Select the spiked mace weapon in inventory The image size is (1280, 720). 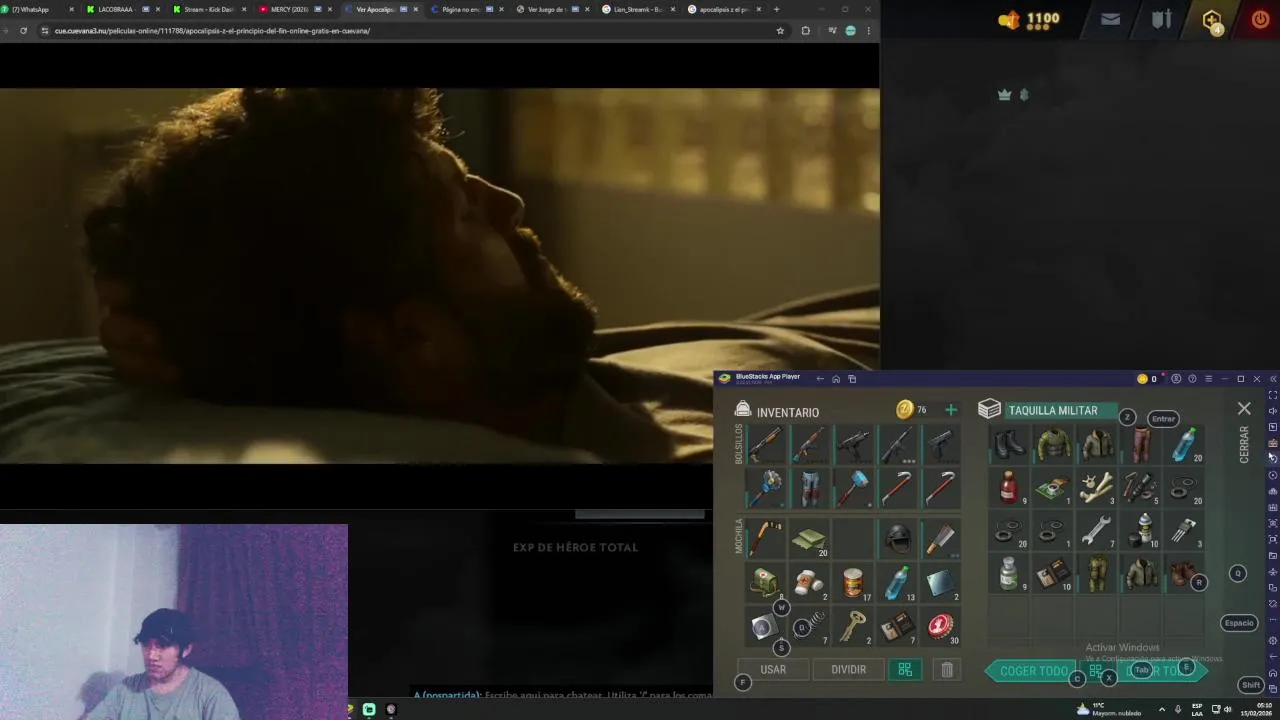click(x=766, y=489)
